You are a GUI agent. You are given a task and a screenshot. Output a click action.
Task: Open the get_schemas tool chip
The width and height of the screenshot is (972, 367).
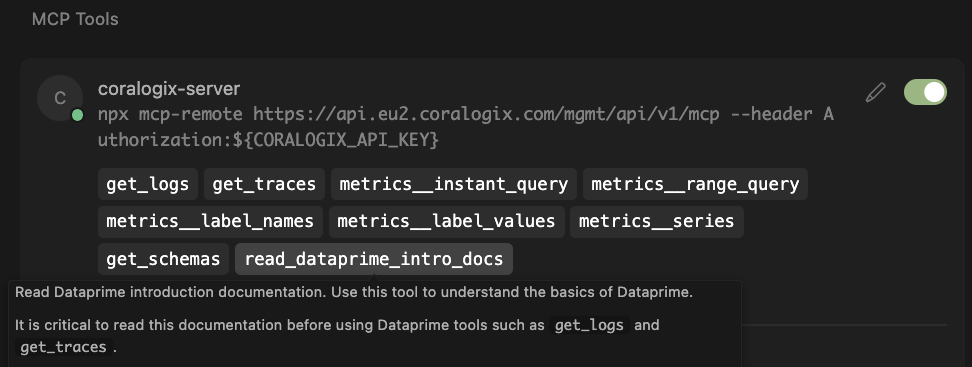[x=163, y=259]
